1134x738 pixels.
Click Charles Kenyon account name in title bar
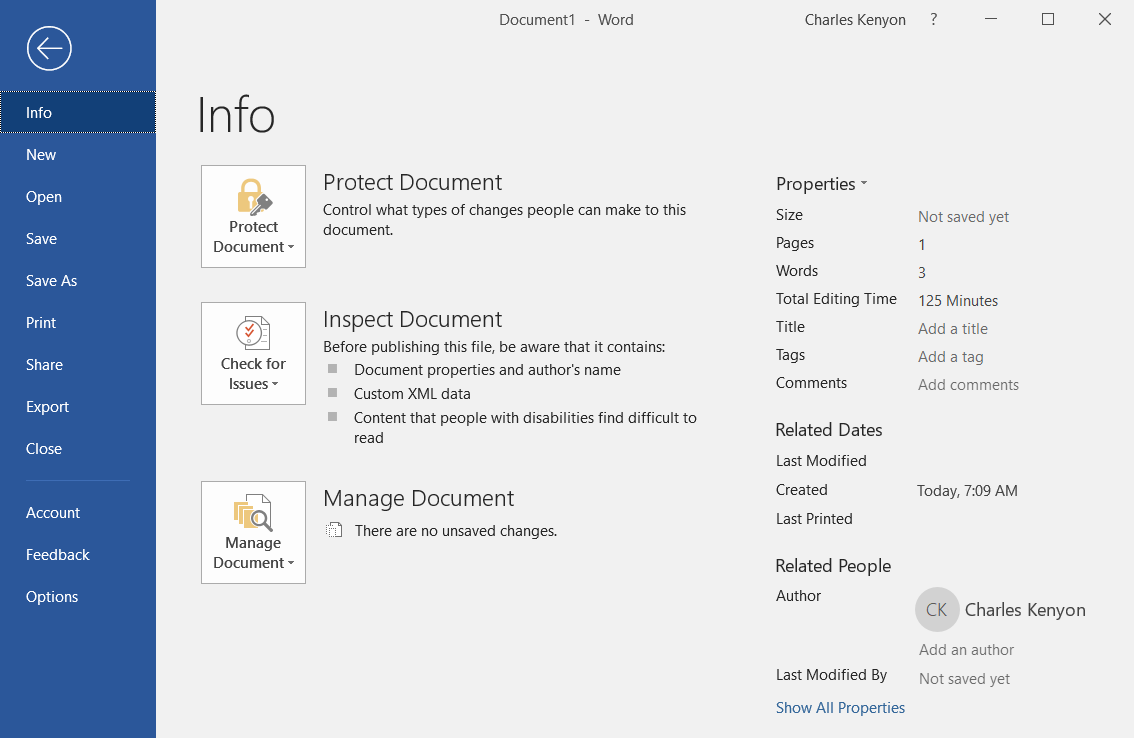tap(855, 20)
